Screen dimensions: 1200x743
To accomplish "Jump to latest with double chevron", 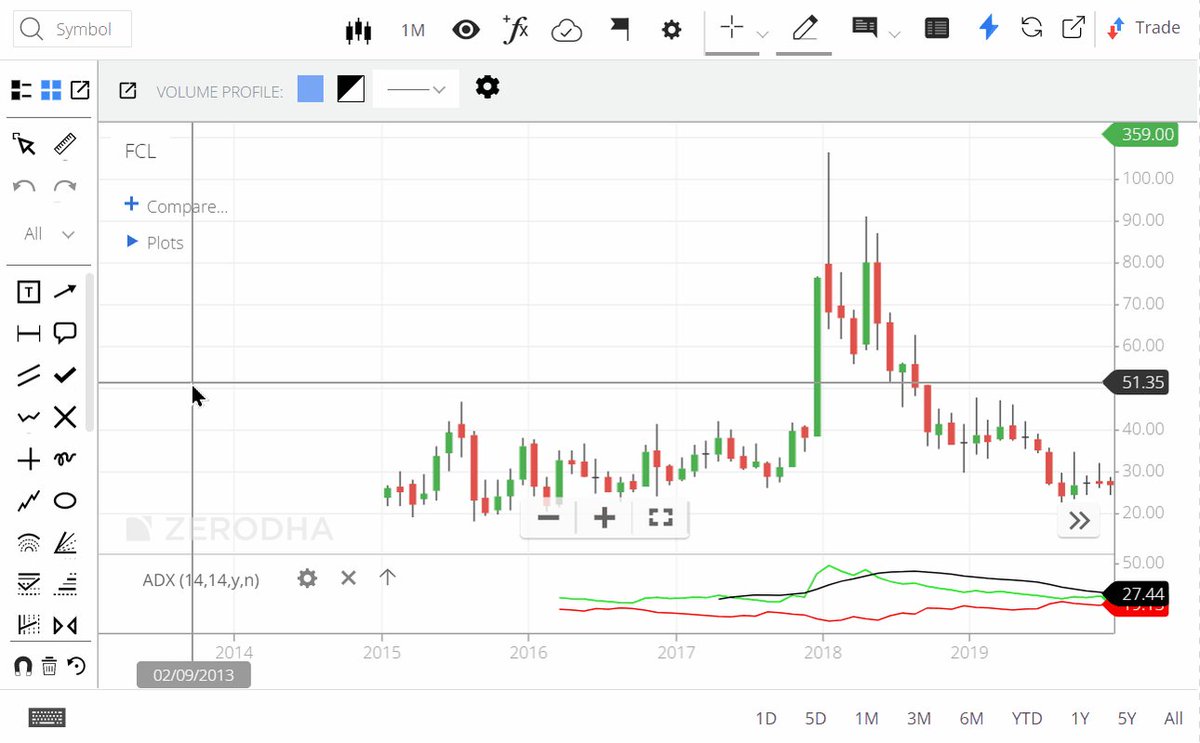I will pyautogui.click(x=1079, y=520).
